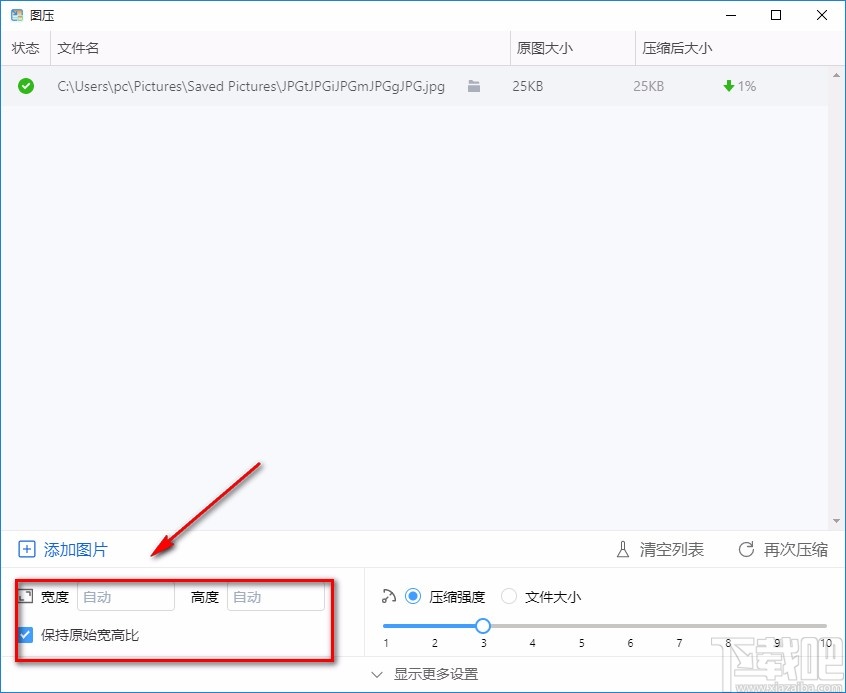
Task: Click the green success status icon
Action: (25, 86)
